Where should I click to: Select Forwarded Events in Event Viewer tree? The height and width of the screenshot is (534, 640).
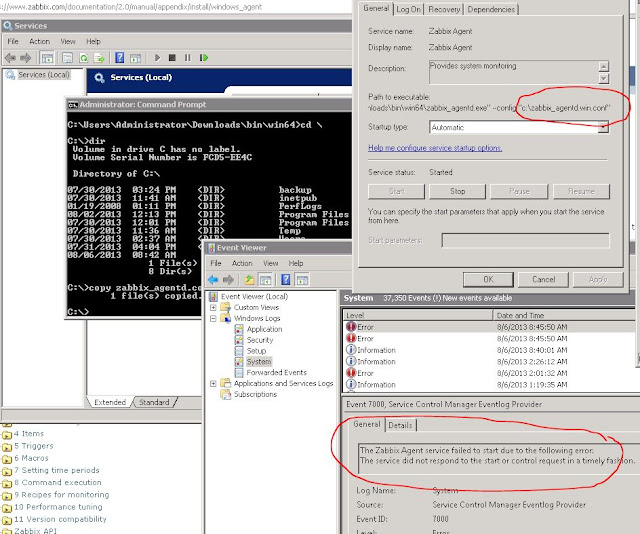[276, 372]
